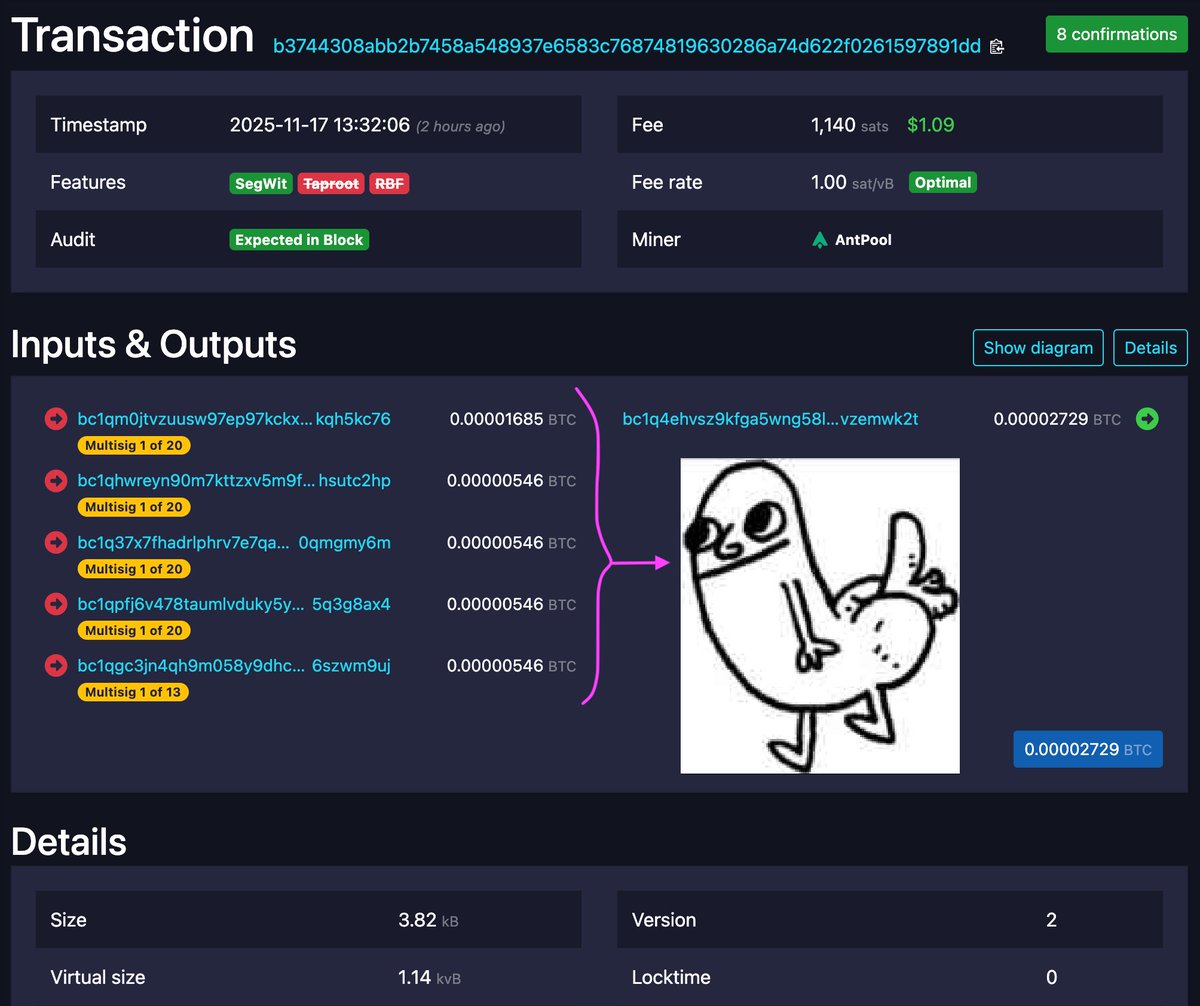The image size is (1200, 1006).
Task: Click red arrow beside bc1qpfj6v478 input
Action: (x=56, y=605)
